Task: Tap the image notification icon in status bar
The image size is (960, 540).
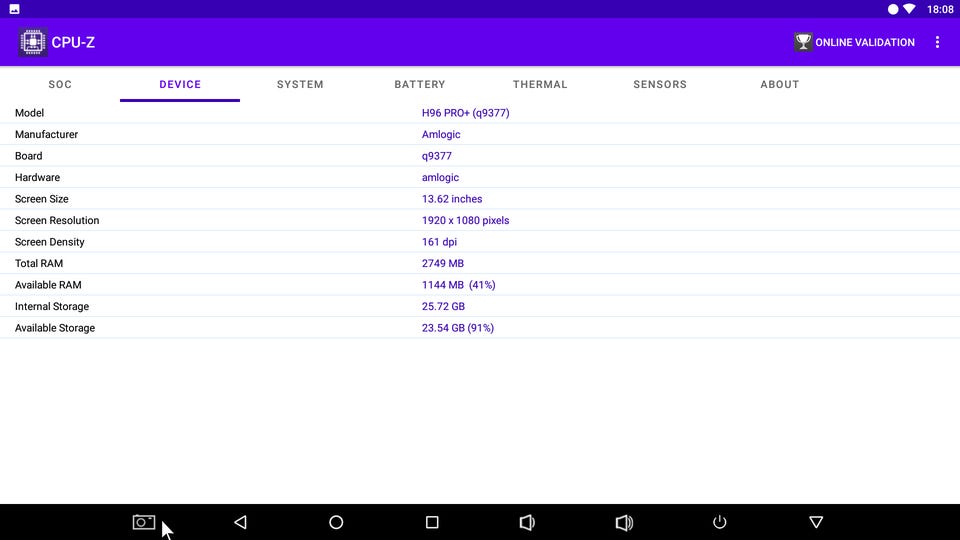Action: point(14,9)
